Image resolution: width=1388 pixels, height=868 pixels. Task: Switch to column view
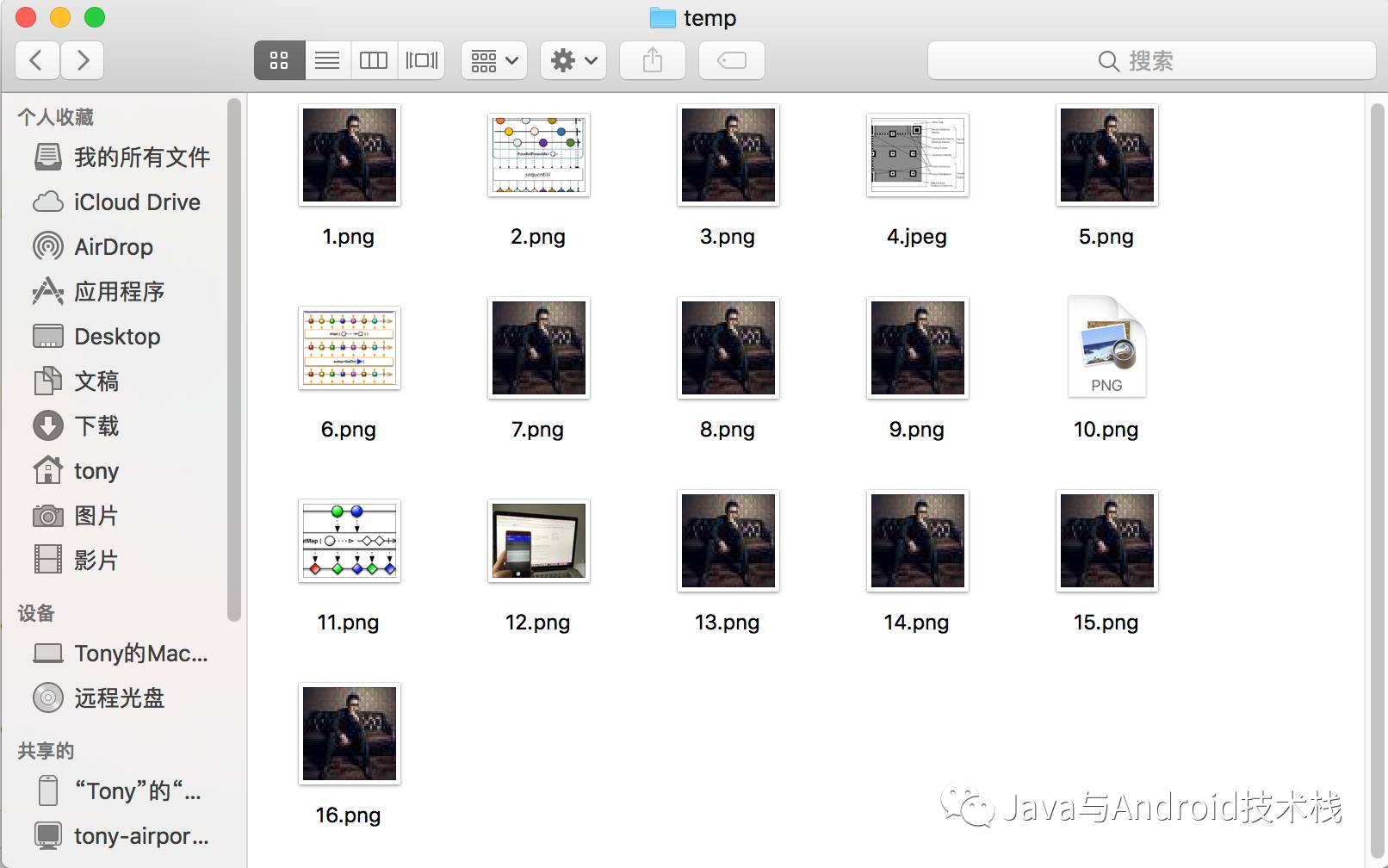click(x=374, y=60)
